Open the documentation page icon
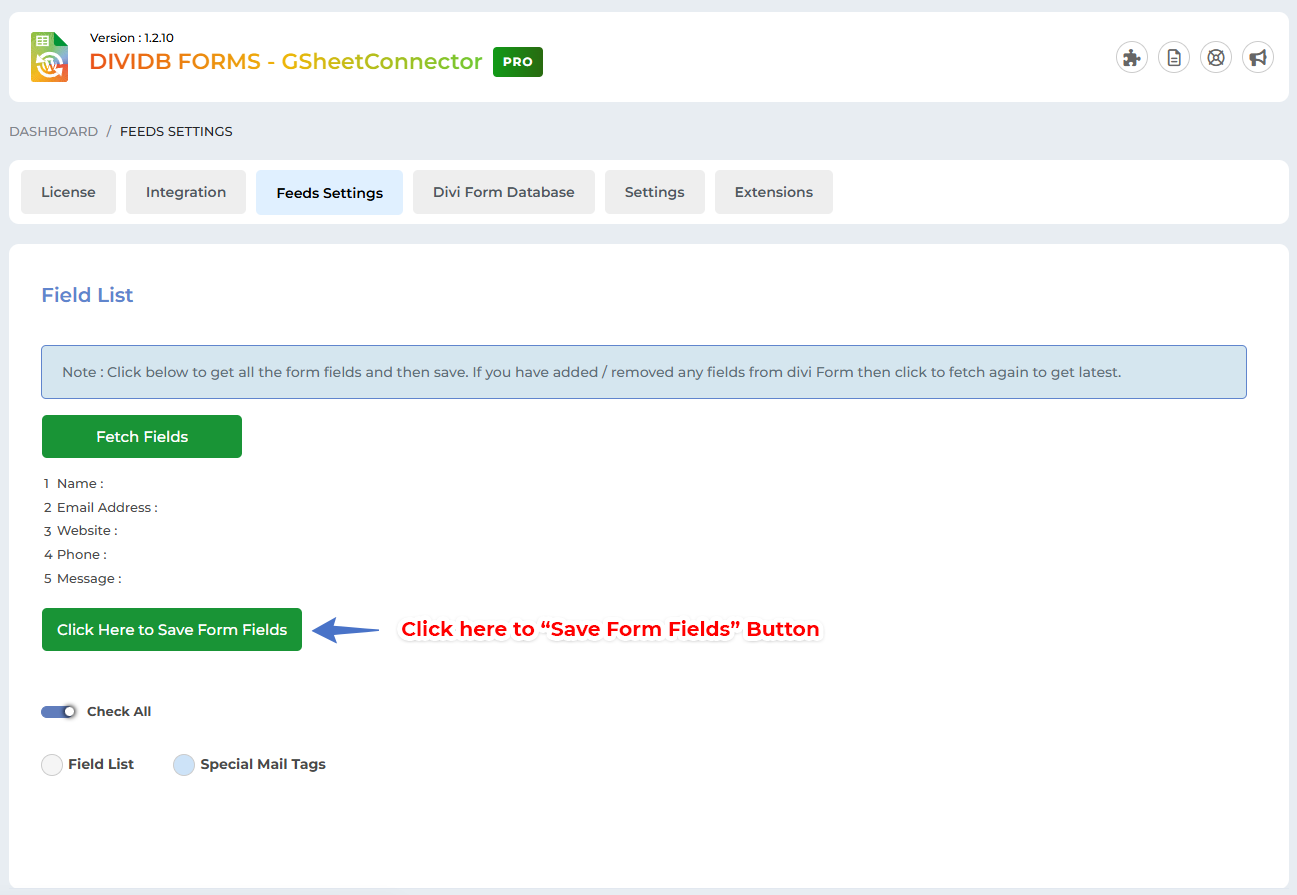The height and width of the screenshot is (895, 1297). pyautogui.click(x=1173, y=57)
